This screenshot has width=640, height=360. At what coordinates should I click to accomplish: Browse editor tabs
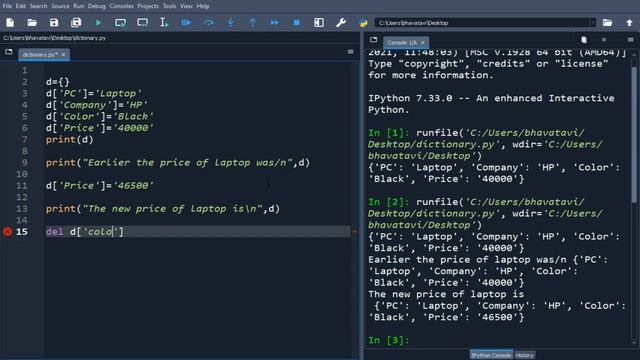coord(9,52)
